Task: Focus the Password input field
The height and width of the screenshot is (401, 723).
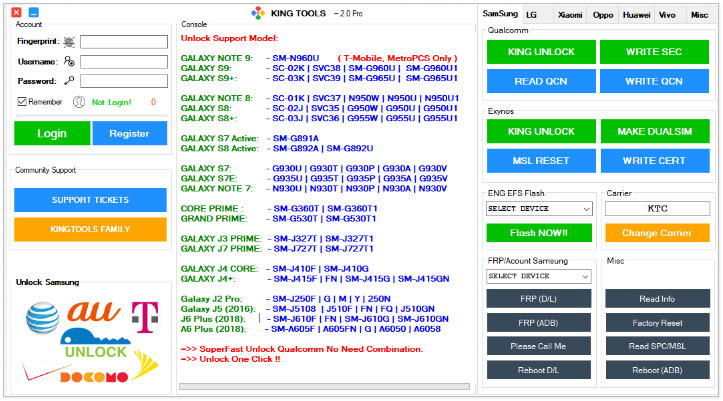Action: pos(124,81)
